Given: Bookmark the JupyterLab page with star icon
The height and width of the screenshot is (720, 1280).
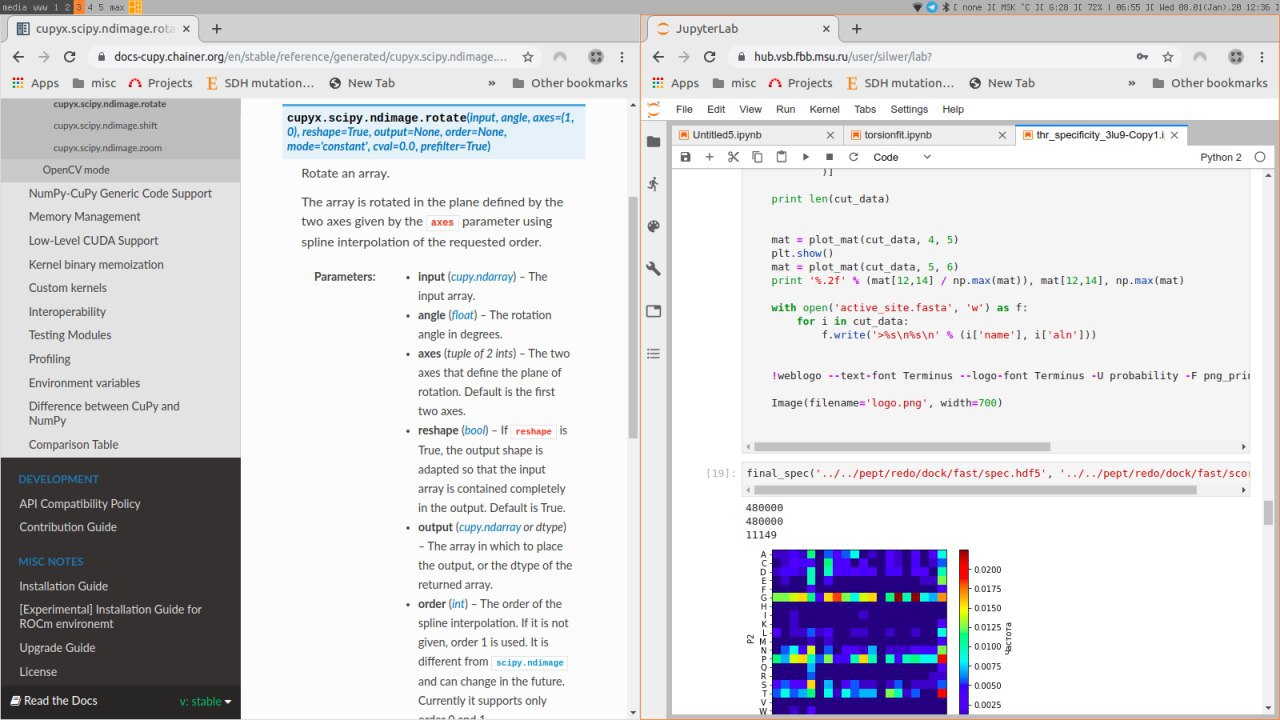Looking at the screenshot, I should point(1168,57).
